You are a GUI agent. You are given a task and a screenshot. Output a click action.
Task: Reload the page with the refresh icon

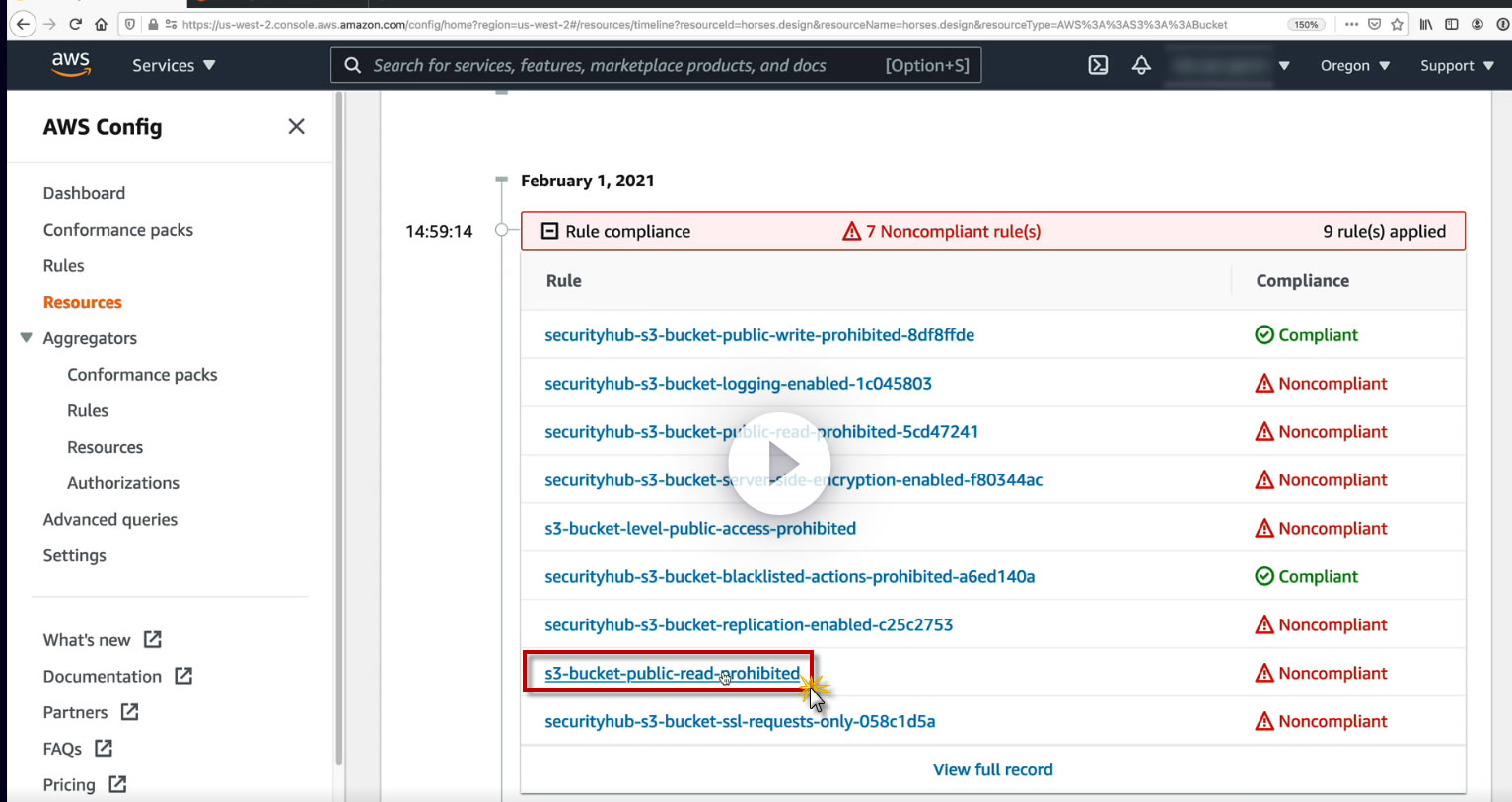(x=76, y=24)
